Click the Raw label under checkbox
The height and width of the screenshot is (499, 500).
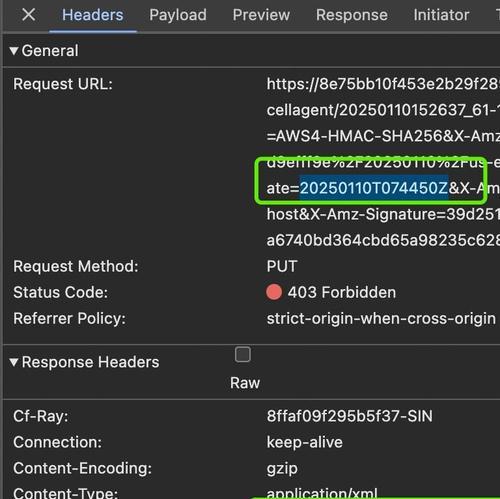(x=245, y=383)
